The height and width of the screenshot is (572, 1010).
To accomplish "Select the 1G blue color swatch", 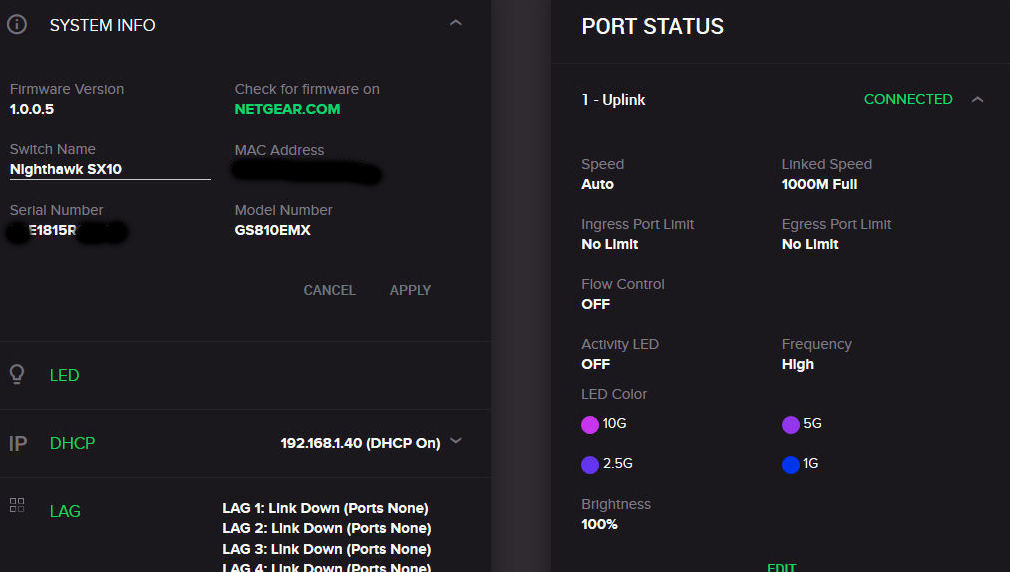I will tap(791, 464).
